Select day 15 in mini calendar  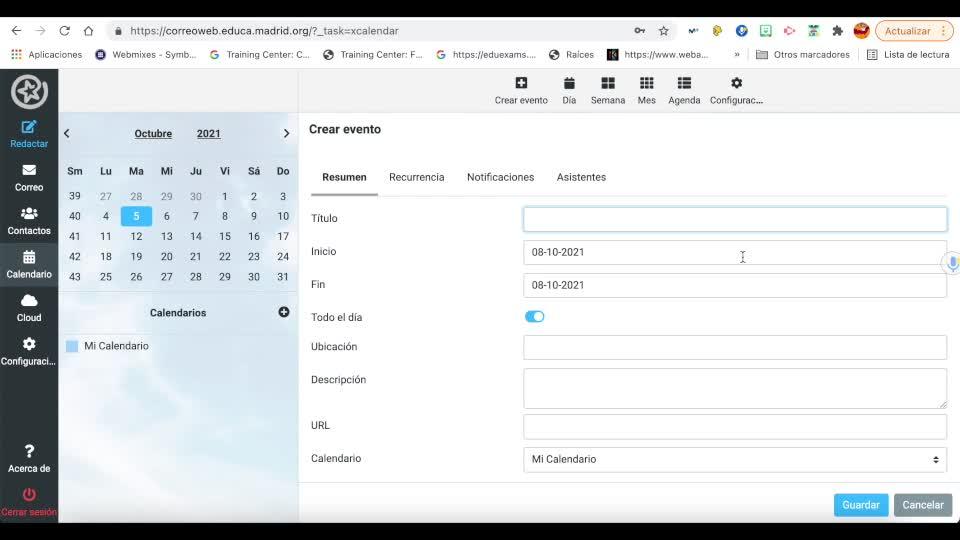pos(225,236)
